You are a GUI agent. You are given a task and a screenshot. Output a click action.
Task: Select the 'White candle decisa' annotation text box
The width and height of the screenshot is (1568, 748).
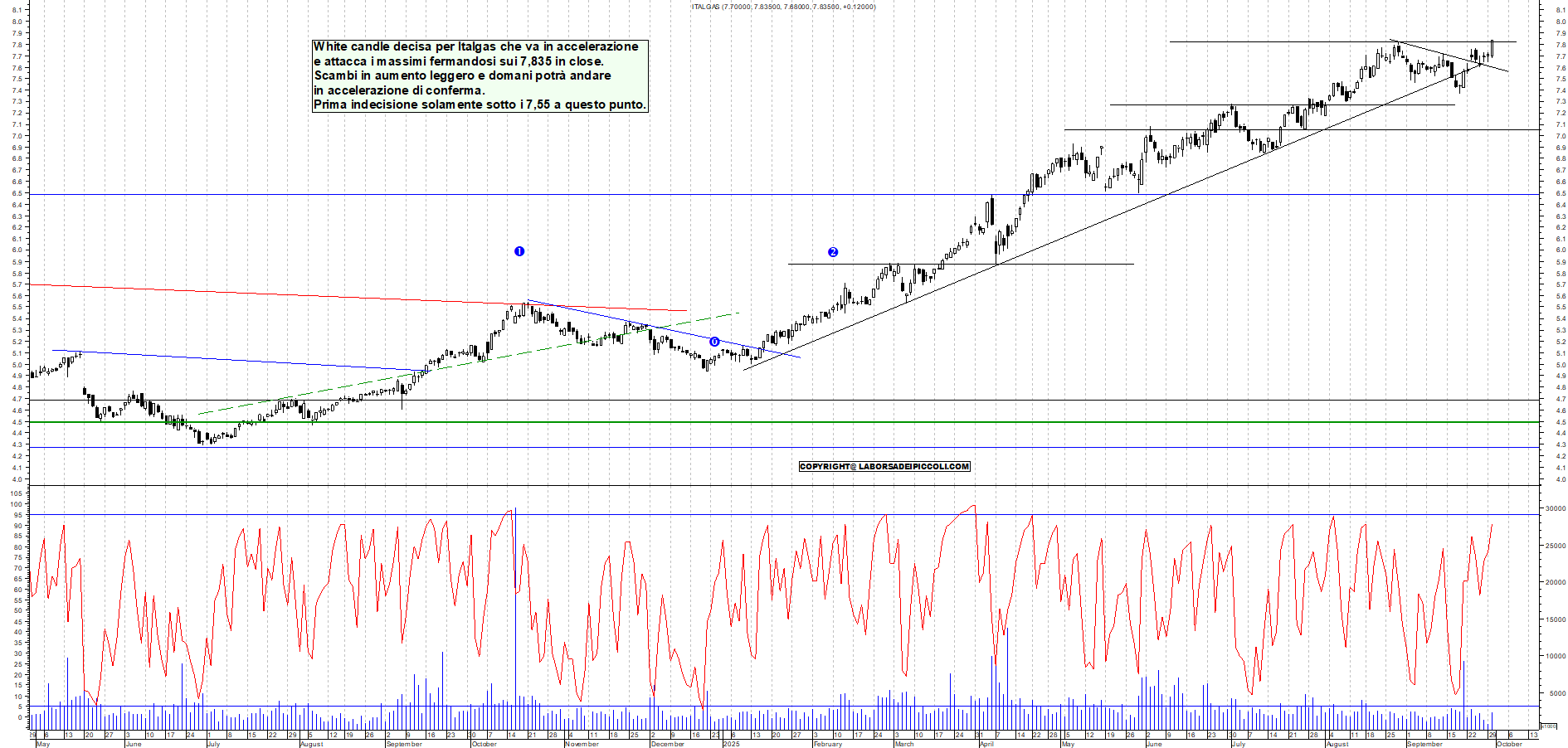tap(479, 75)
